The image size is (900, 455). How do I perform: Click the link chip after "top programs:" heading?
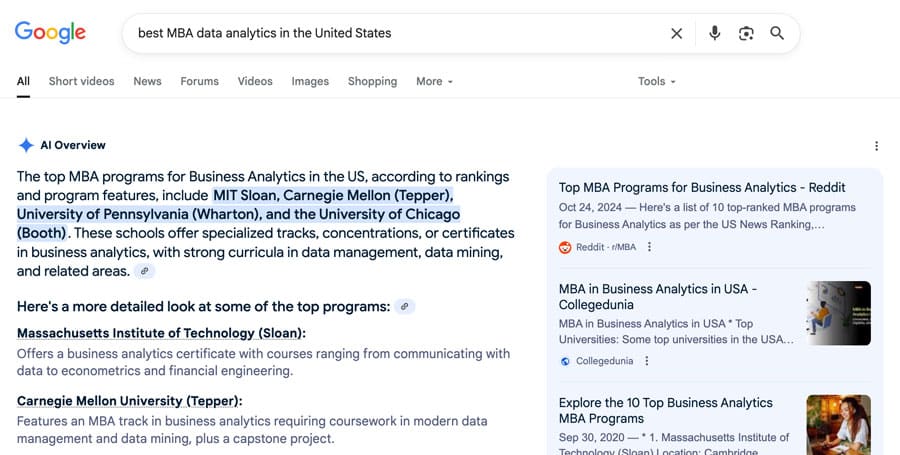[x=405, y=306]
